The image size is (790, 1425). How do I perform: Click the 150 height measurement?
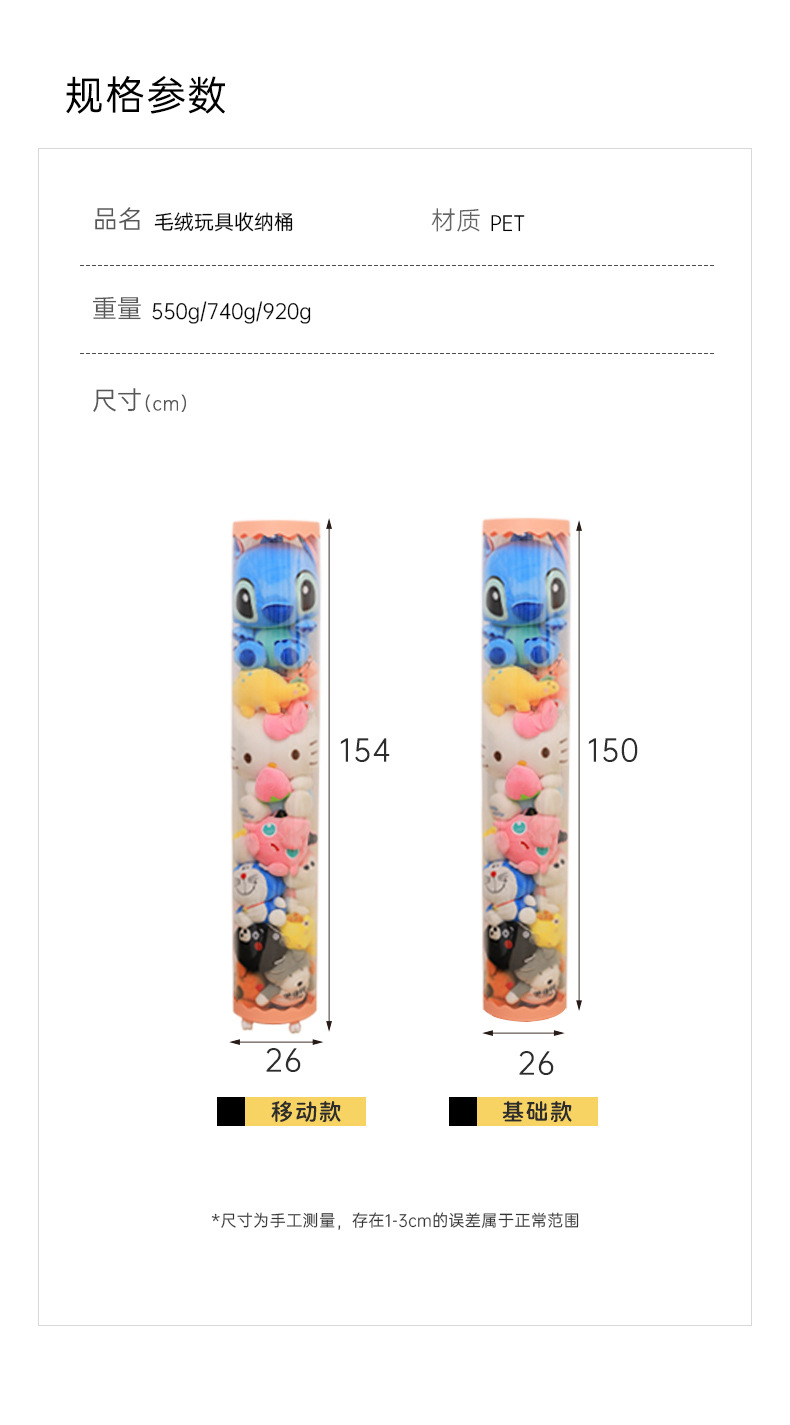click(x=612, y=750)
